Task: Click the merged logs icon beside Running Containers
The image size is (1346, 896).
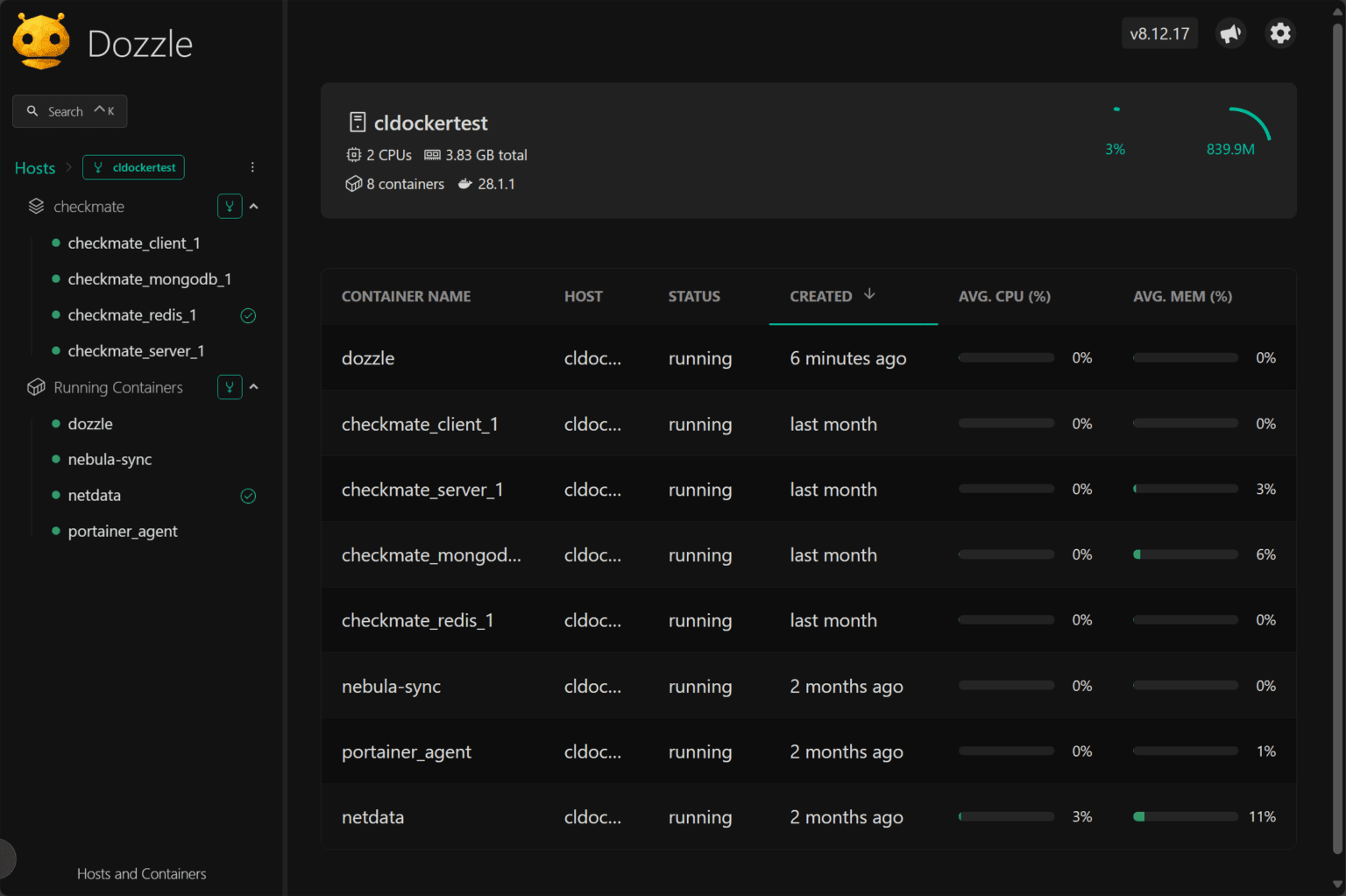Action: pyautogui.click(x=229, y=386)
